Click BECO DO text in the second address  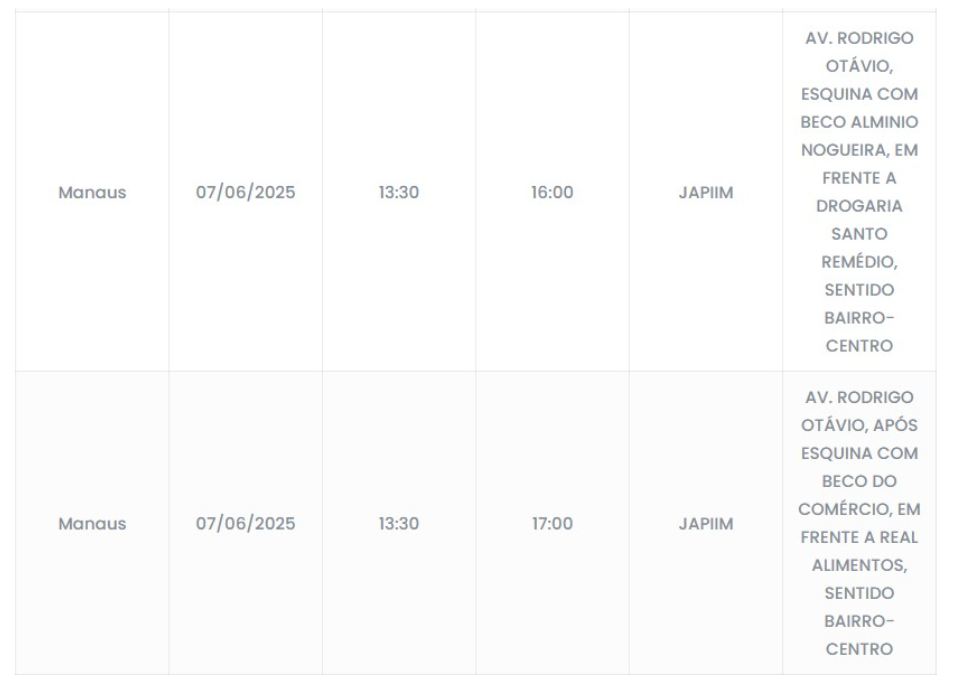859,481
